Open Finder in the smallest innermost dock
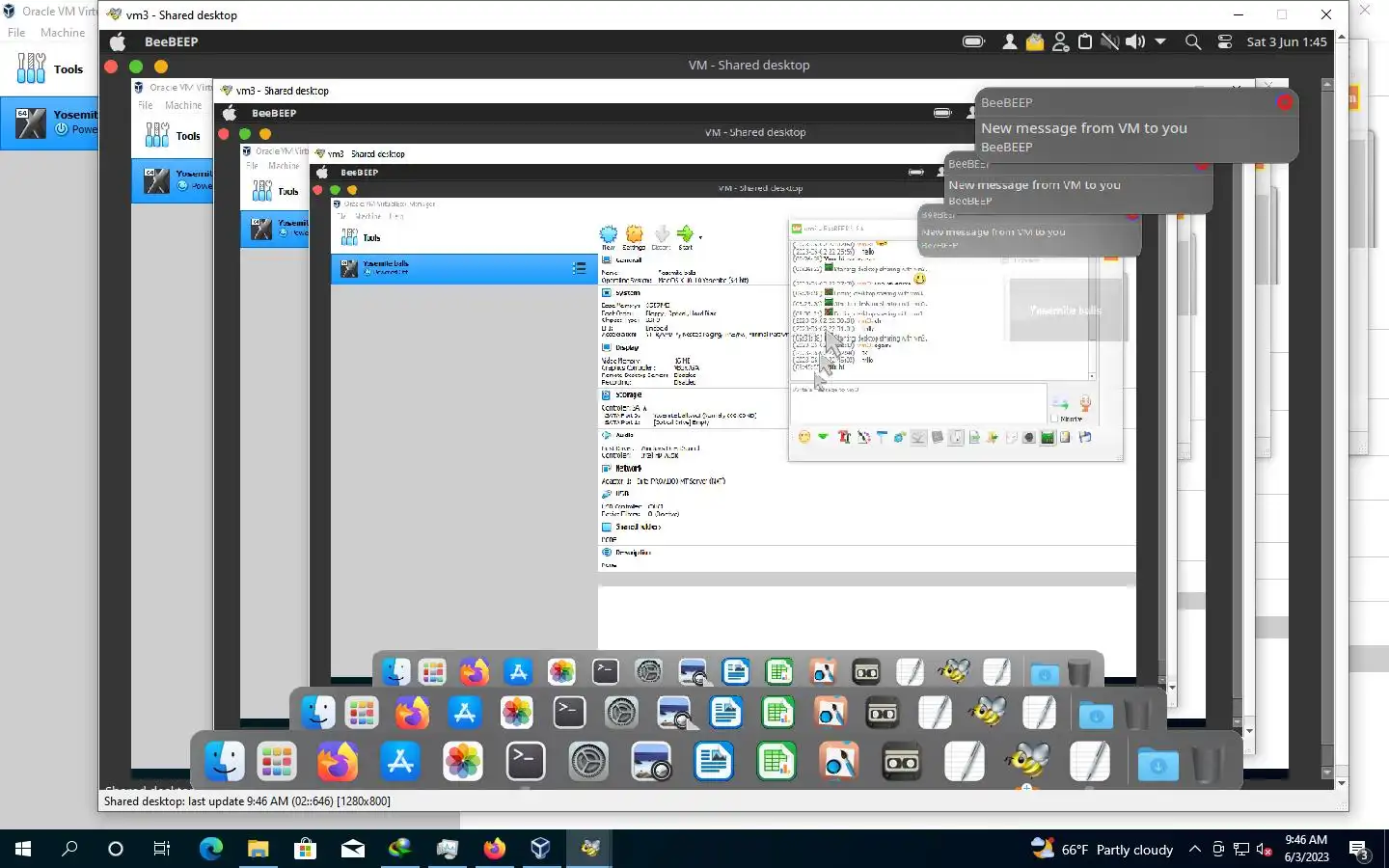The width and height of the screenshot is (1389, 868). pyautogui.click(x=395, y=671)
